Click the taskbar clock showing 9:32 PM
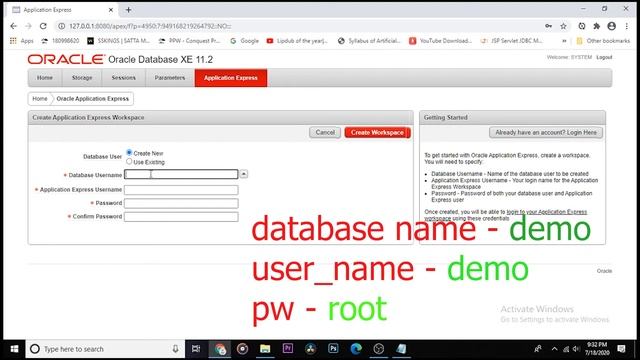Viewport: 640px width, 360px height. (x=597, y=349)
